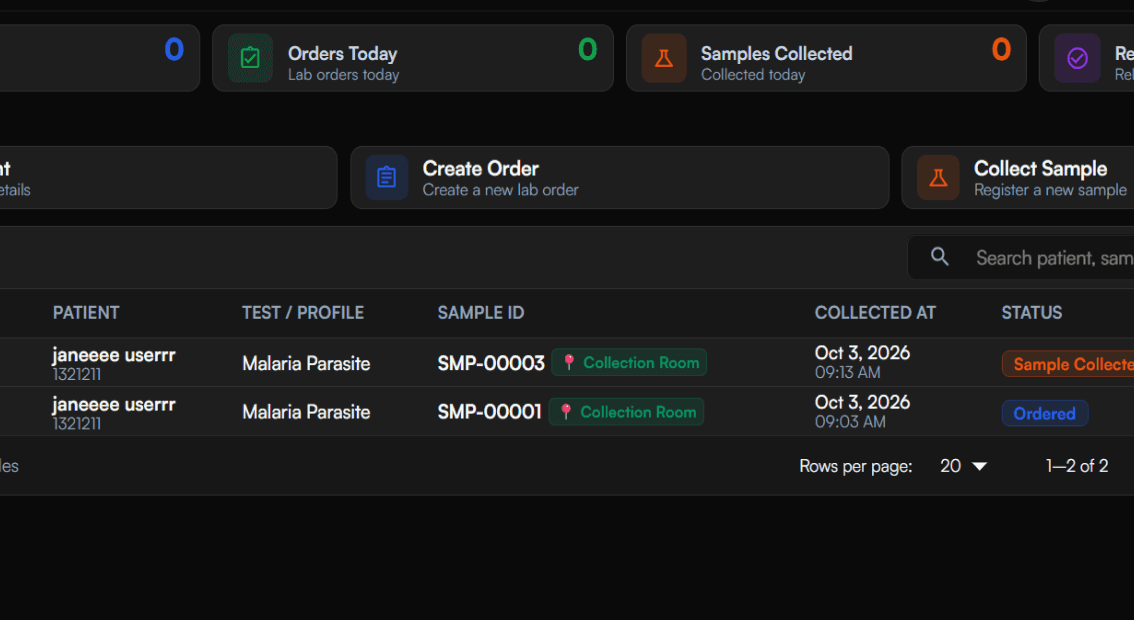The width and height of the screenshot is (1134, 620).
Task: Click the purple checkmark circle icon
Action: (1078, 58)
